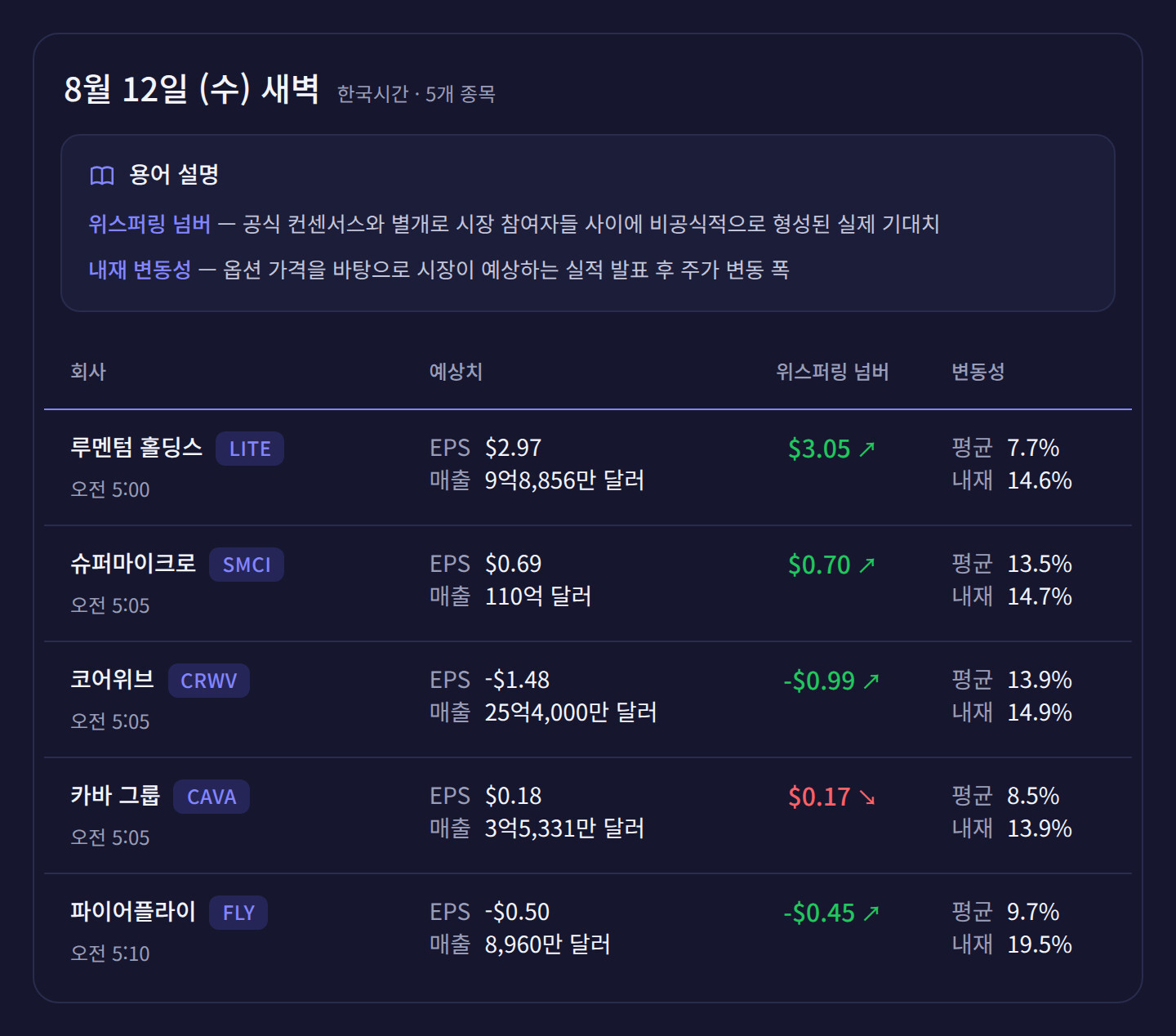Click the up arrow icon beside $0.70
The image size is (1176, 1036).
(867, 565)
